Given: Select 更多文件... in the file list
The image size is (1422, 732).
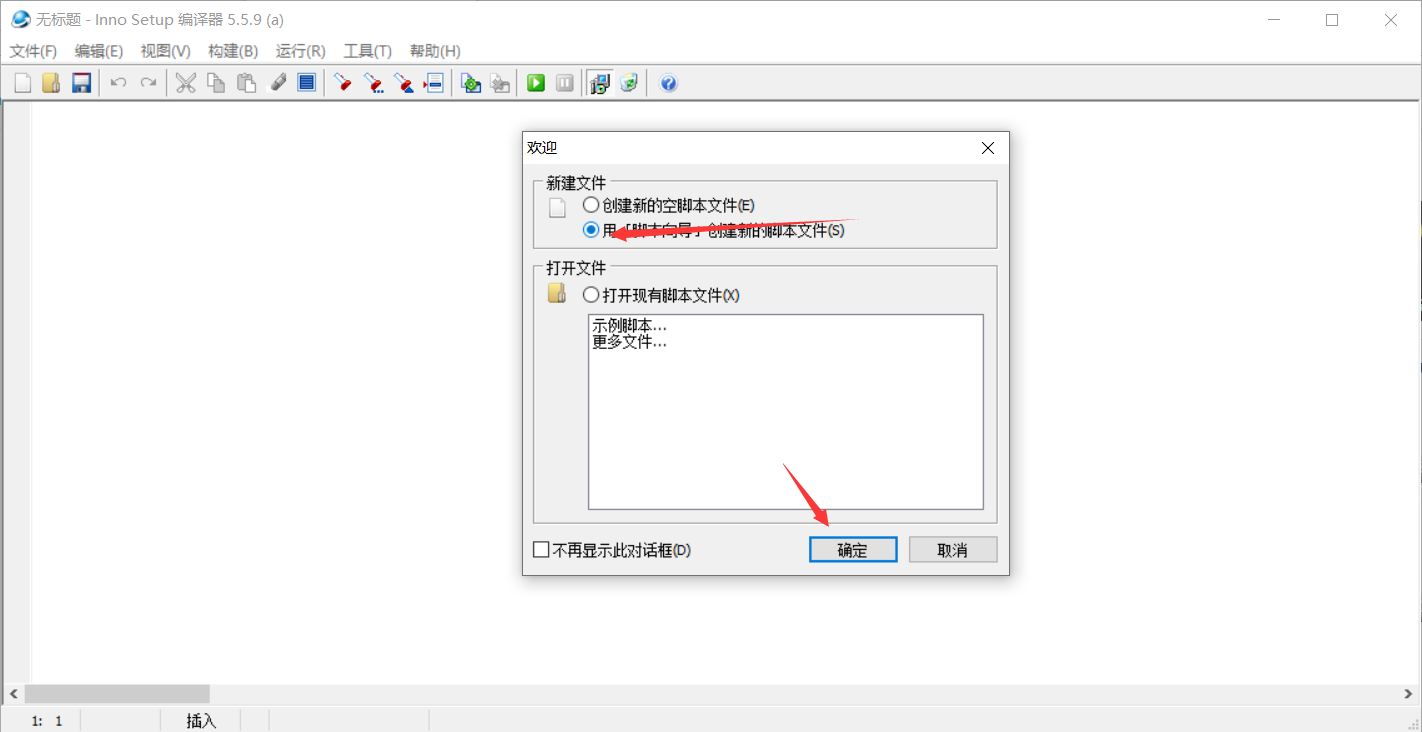Looking at the screenshot, I should coord(630,341).
